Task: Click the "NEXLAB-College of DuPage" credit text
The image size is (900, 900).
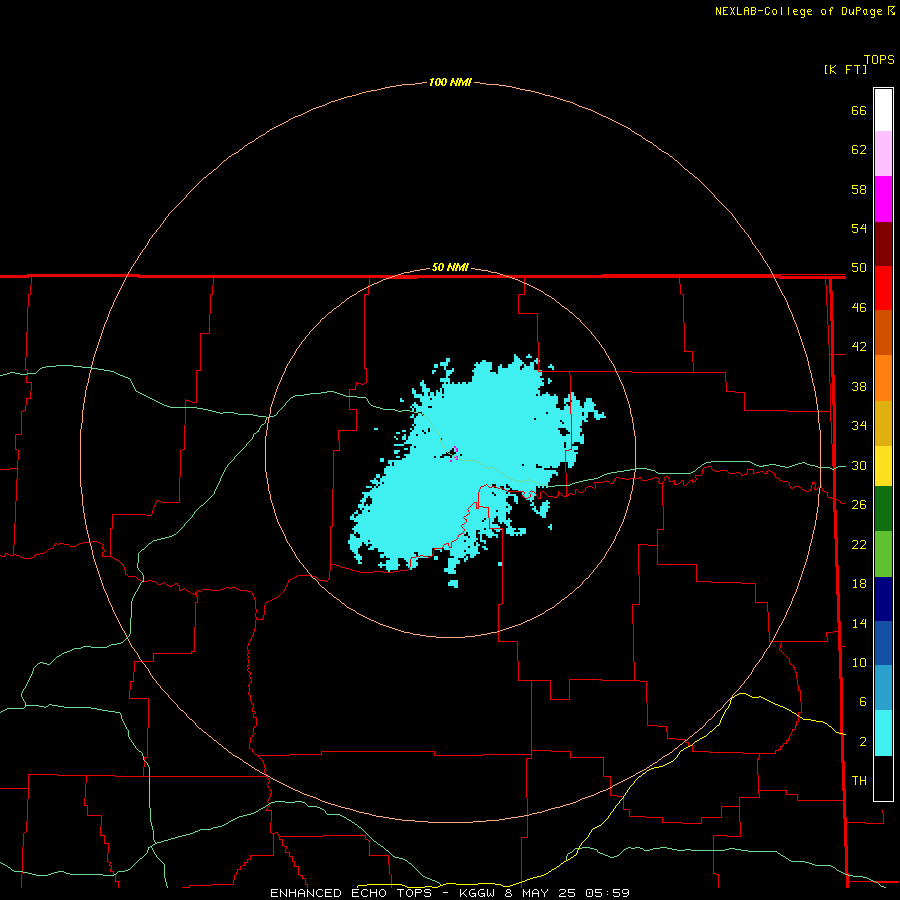Action: click(800, 11)
